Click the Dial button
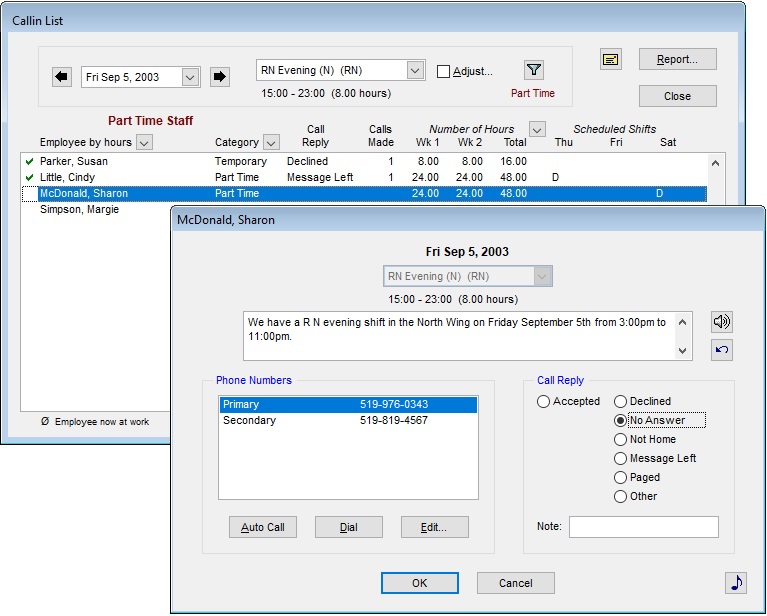Image resolution: width=767 pixels, height=616 pixels. click(x=349, y=527)
